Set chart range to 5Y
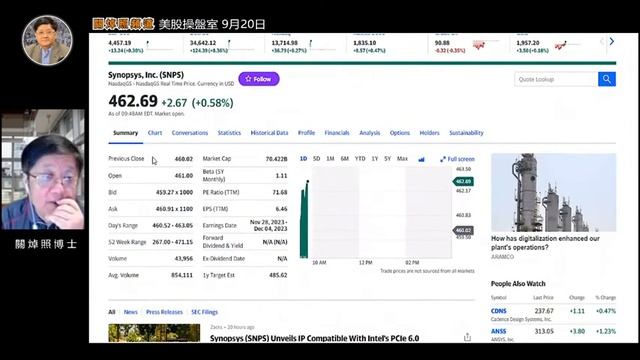The height and width of the screenshot is (360, 640). pyautogui.click(x=387, y=159)
